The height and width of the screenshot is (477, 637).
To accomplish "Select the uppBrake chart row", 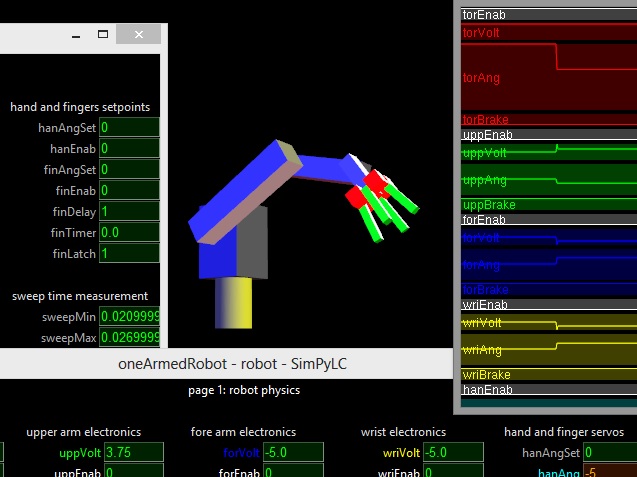I will [549, 204].
